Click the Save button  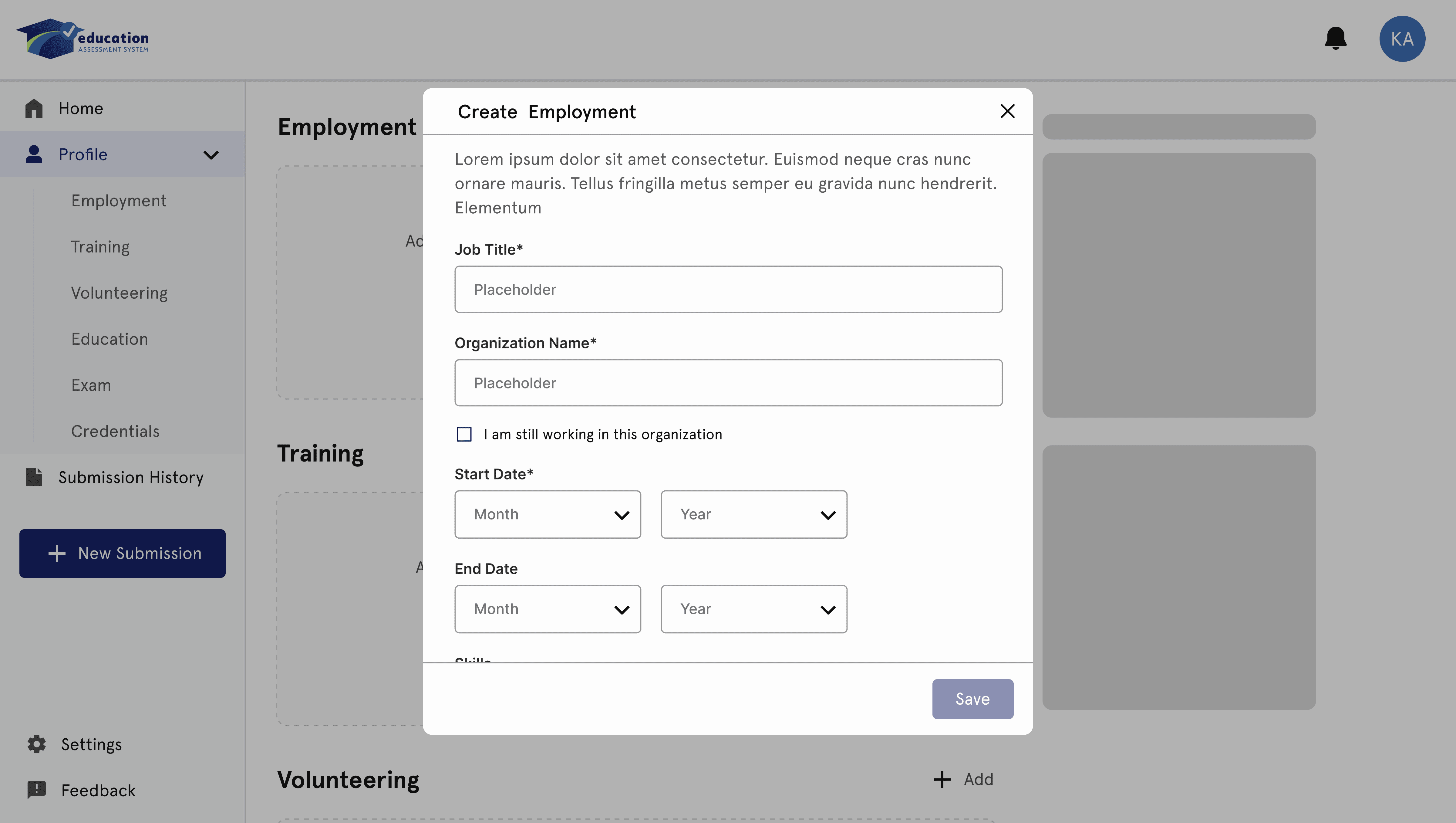tap(972, 699)
